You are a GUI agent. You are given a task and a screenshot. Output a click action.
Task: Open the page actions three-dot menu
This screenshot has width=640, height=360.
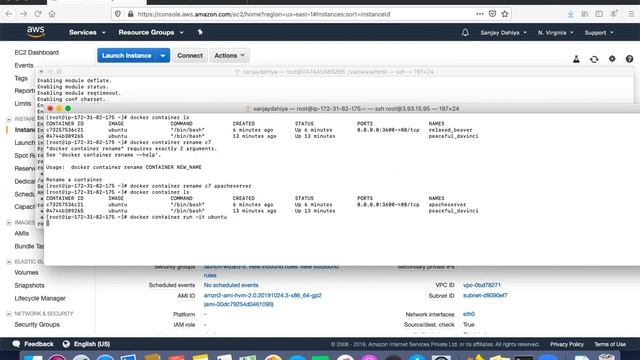(480, 14)
